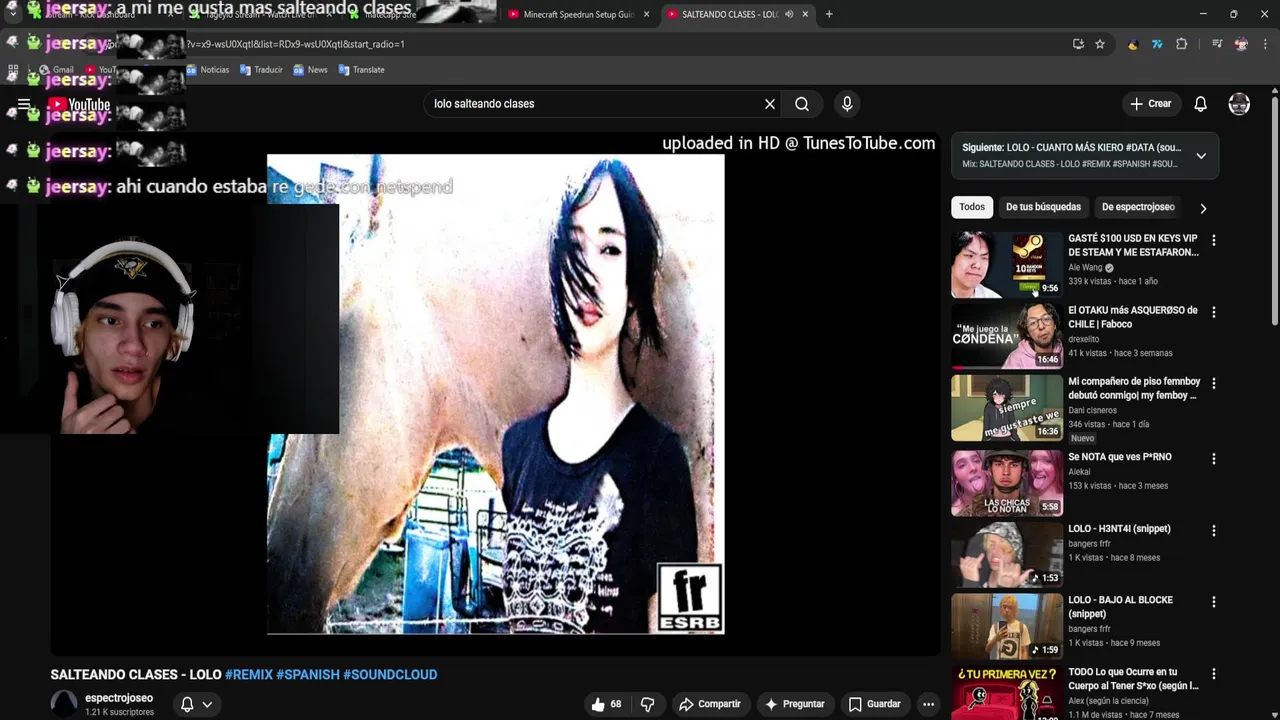Viewport: 1280px width, 720px height.
Task: Clear the search box with the X
Action: point(770,104)
